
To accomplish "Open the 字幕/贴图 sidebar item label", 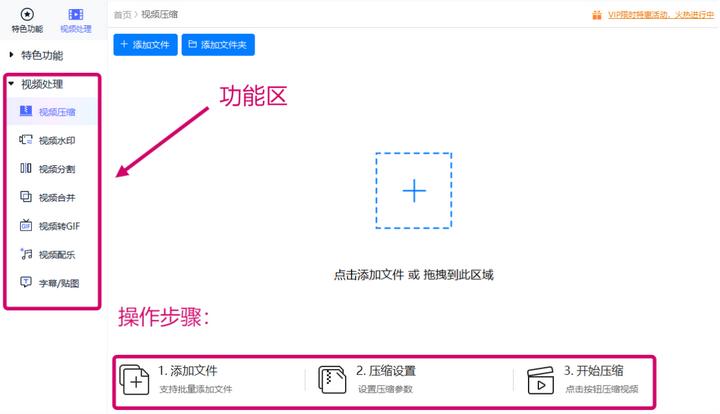I will 59,283.
